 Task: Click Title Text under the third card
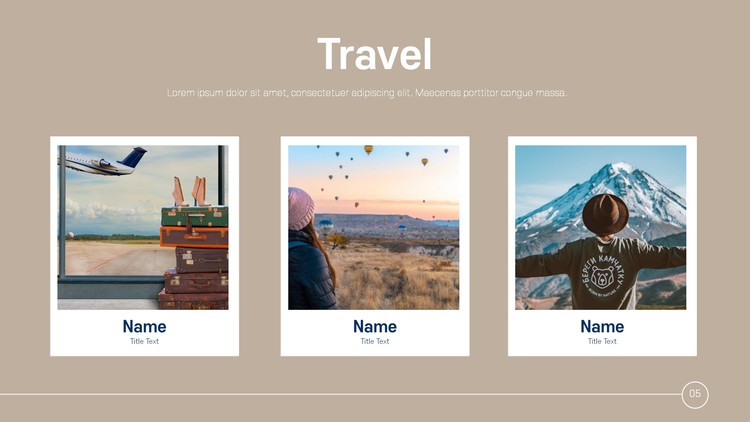[x=602, y=341]
